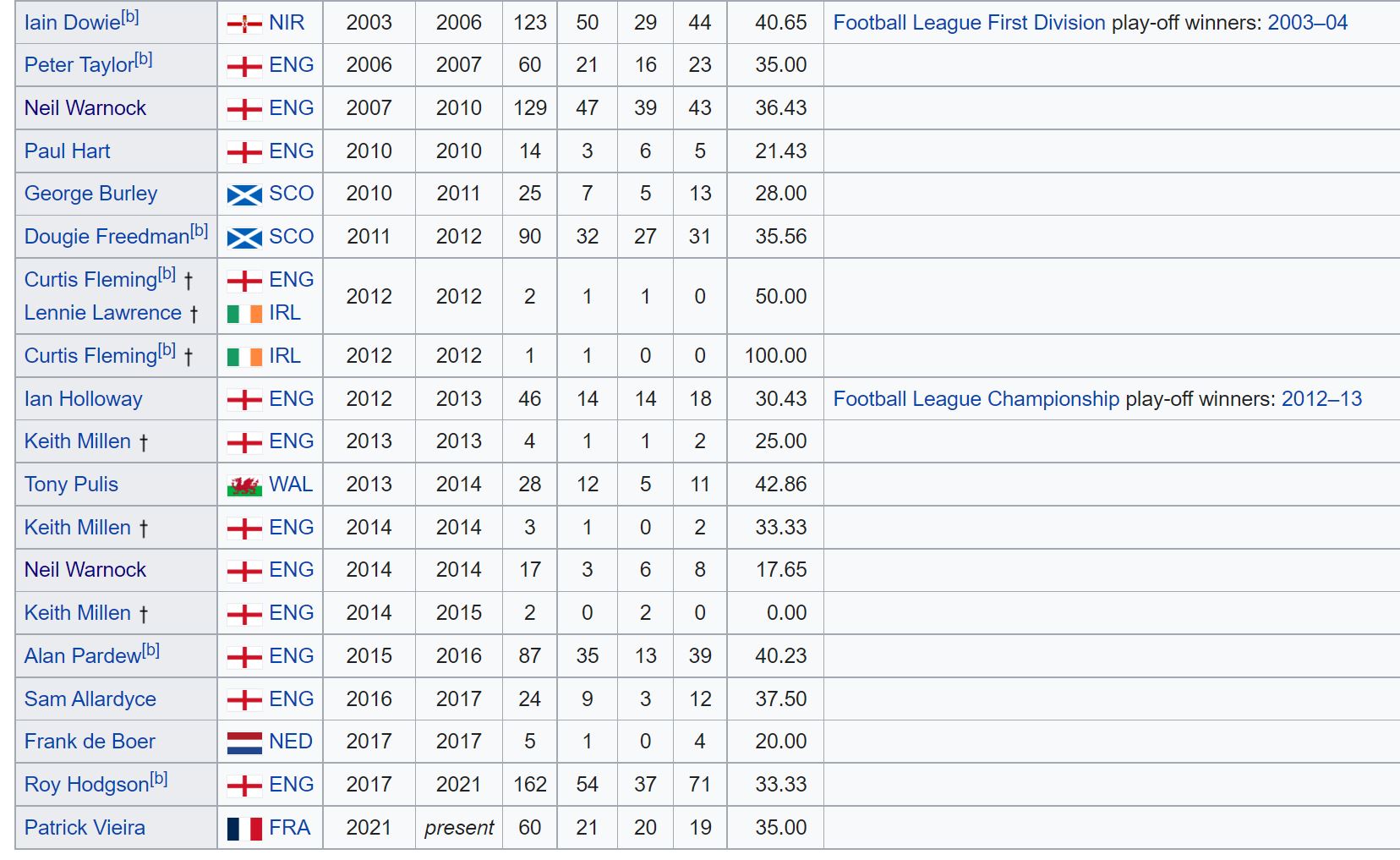Click the Netherlands flag for Frank de Boer
The height and width of the screenshot is (860, 1400).
pyautogui.click(x=244, y=742)
